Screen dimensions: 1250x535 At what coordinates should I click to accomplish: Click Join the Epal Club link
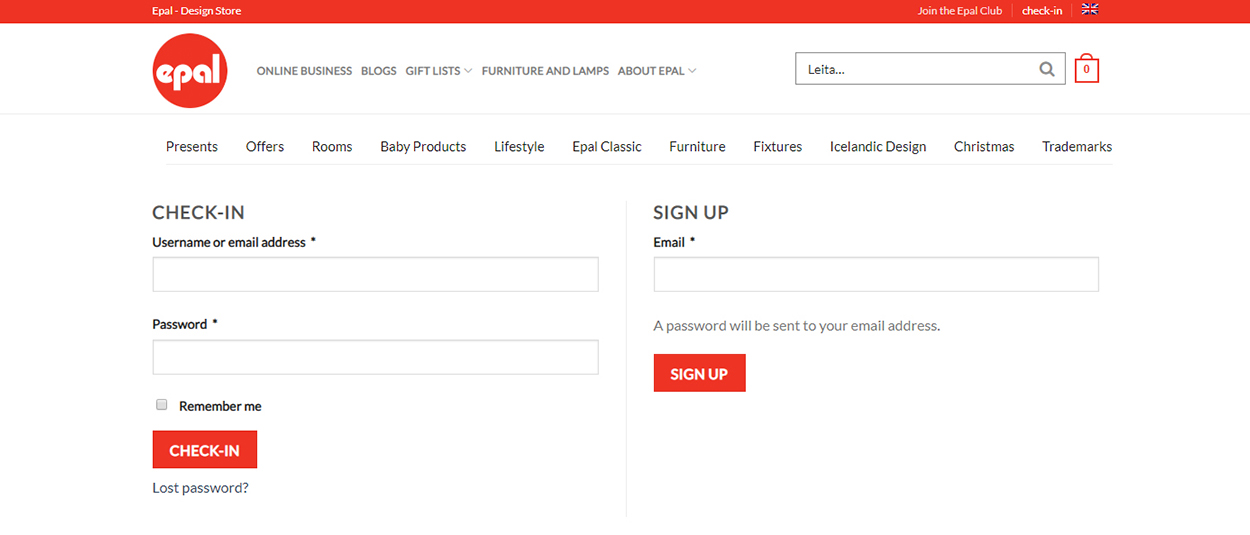960,11
